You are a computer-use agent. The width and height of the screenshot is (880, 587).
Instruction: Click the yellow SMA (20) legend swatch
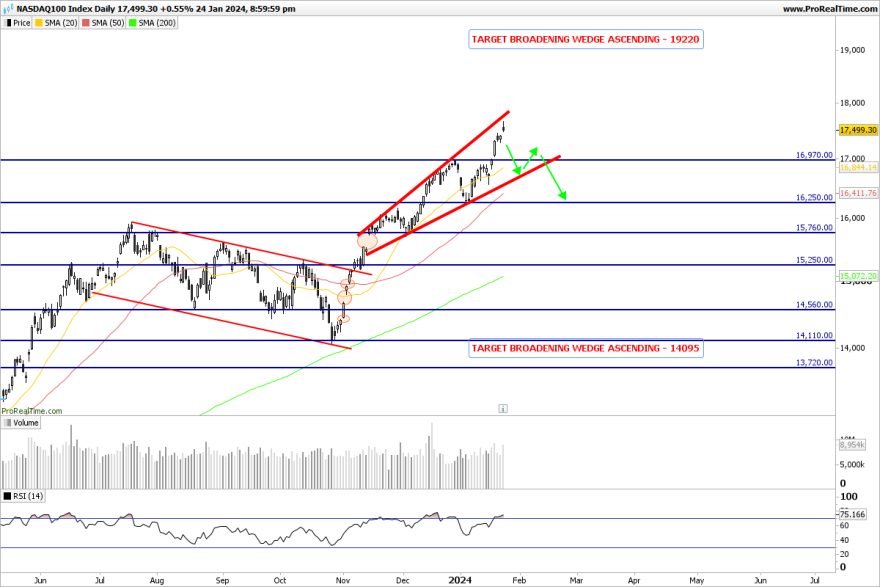click(39, 23)
